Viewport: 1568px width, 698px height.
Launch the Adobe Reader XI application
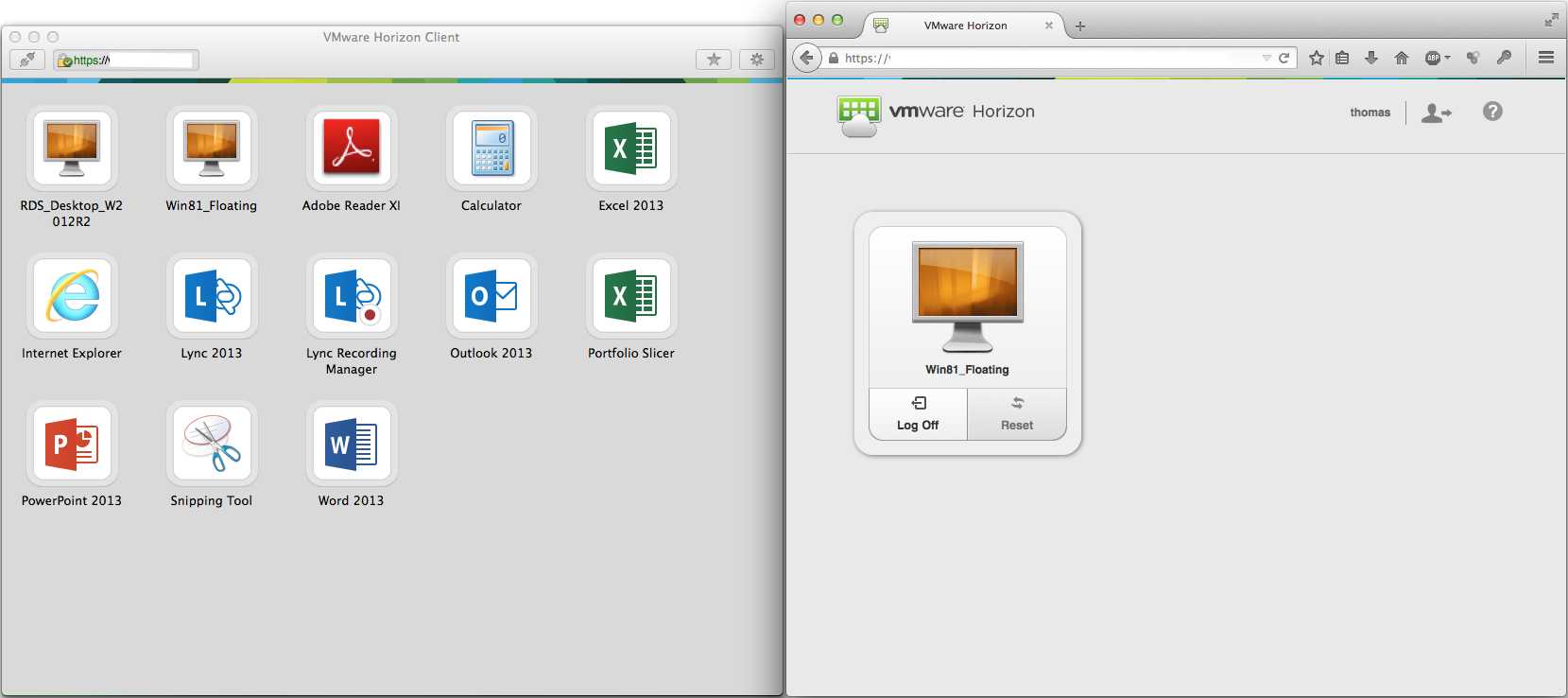click(x=351, y=148)
